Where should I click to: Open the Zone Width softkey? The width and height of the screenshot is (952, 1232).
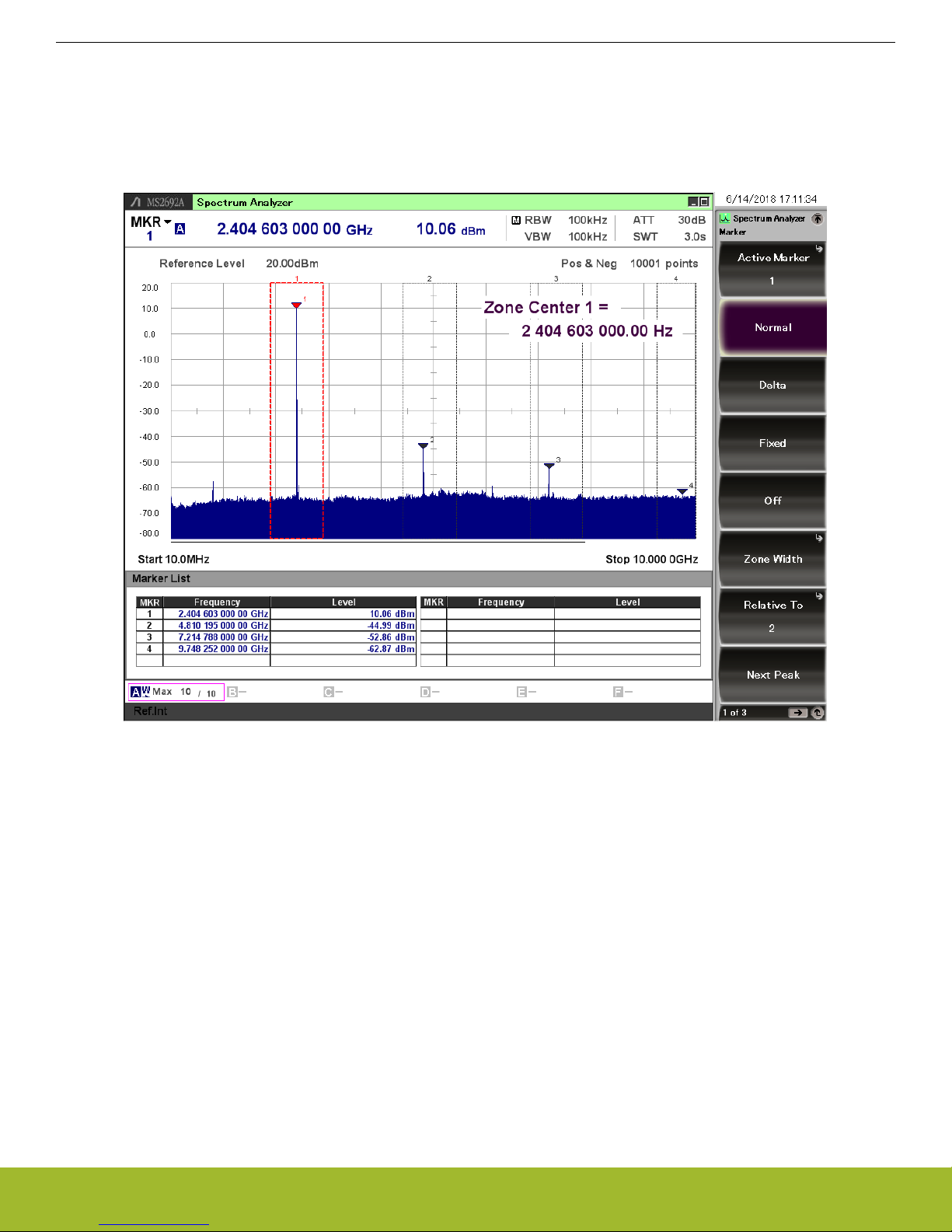(772, 559)
